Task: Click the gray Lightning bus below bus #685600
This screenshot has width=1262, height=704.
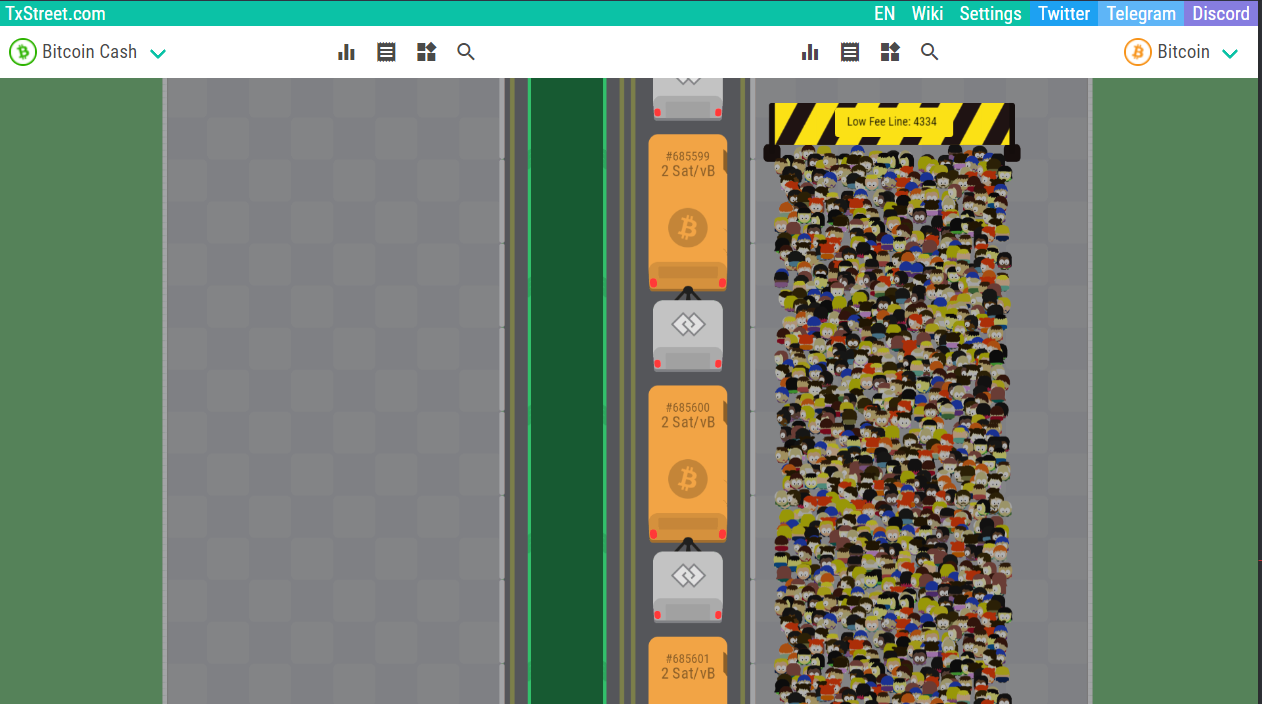Action: (x=688, y=587)
